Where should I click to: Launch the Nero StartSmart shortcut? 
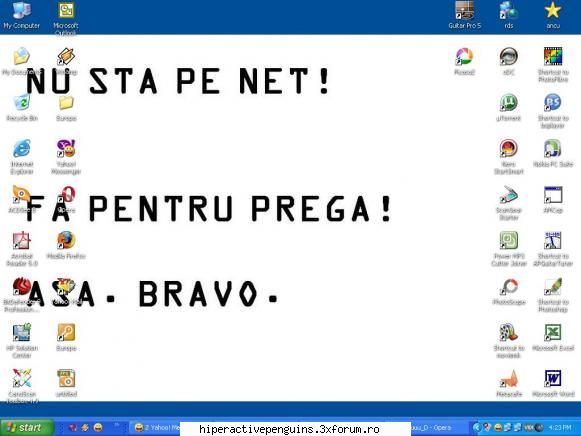pyautogui.click(x=509, y=156)
